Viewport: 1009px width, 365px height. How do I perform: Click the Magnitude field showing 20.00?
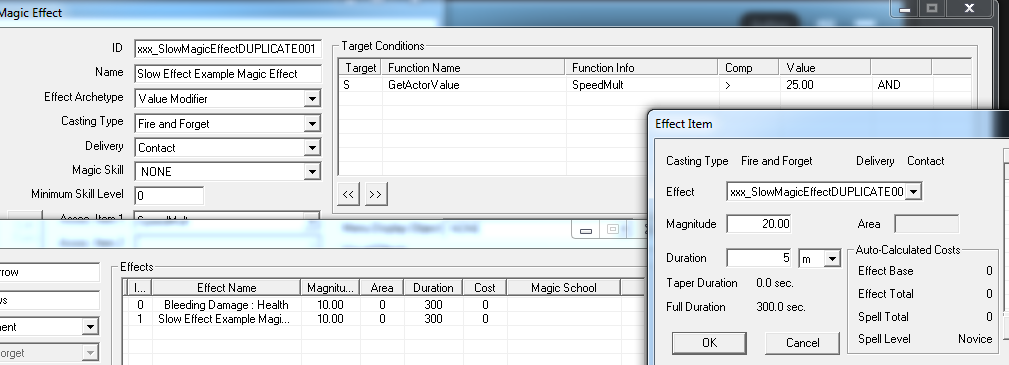click(x=759, y=224)
